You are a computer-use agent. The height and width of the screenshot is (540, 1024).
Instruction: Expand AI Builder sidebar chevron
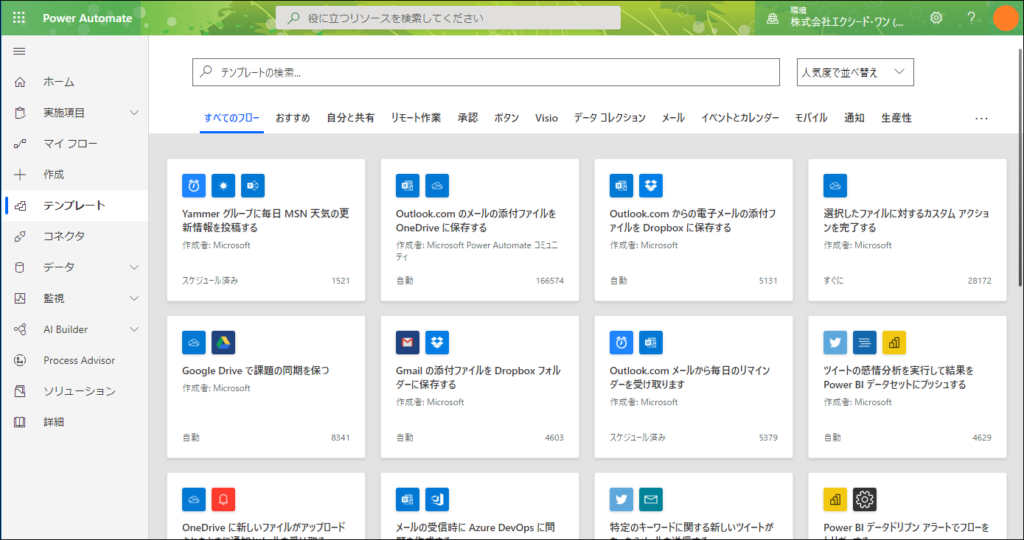(134, 329)
